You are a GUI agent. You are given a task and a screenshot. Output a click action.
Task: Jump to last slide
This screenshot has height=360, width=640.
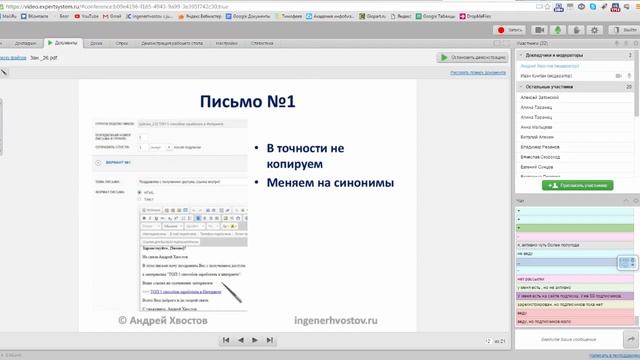[269, 340]
